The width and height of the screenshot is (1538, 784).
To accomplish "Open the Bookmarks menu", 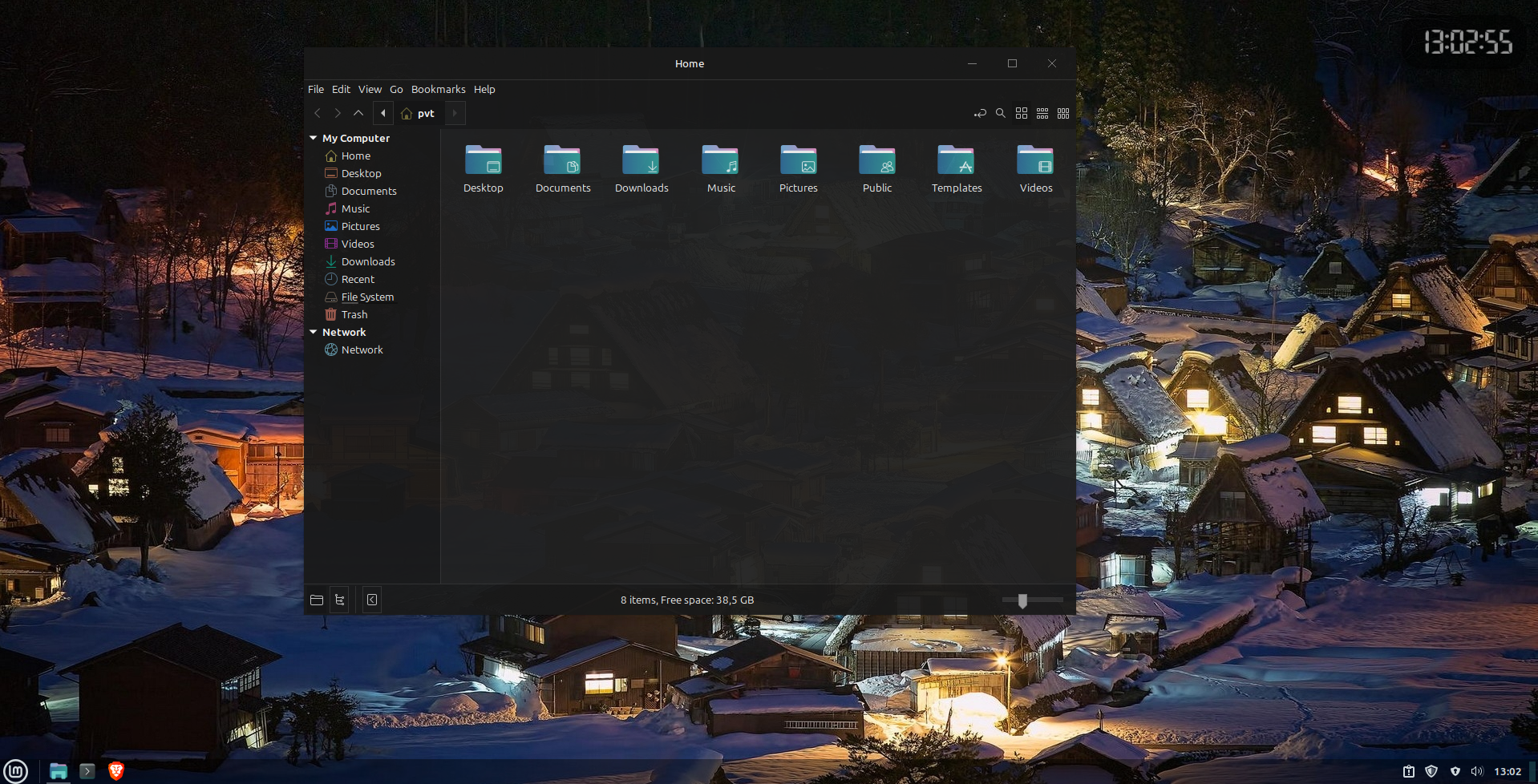I will pos(438,89).
